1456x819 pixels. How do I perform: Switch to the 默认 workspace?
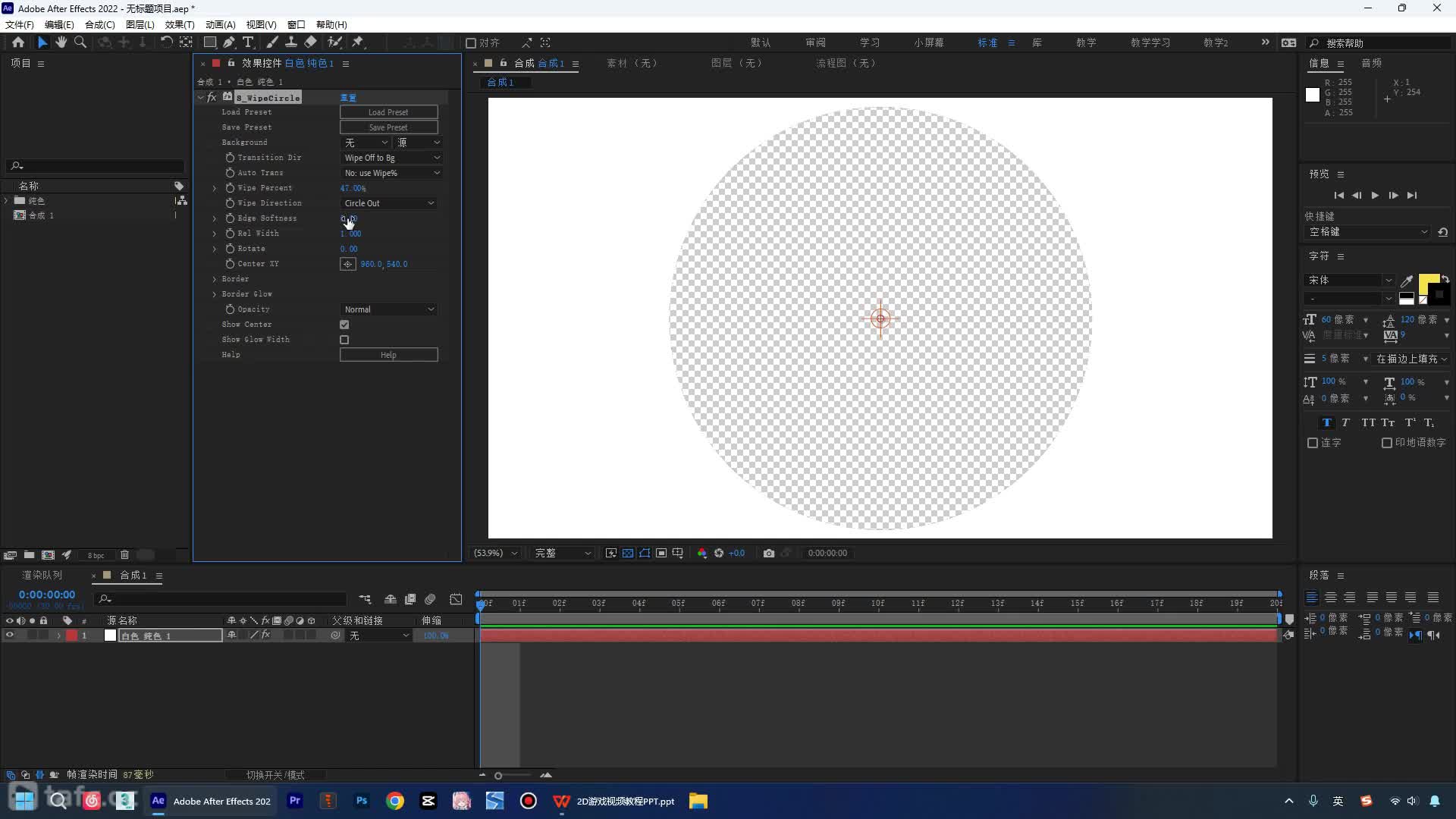point(761,43)
